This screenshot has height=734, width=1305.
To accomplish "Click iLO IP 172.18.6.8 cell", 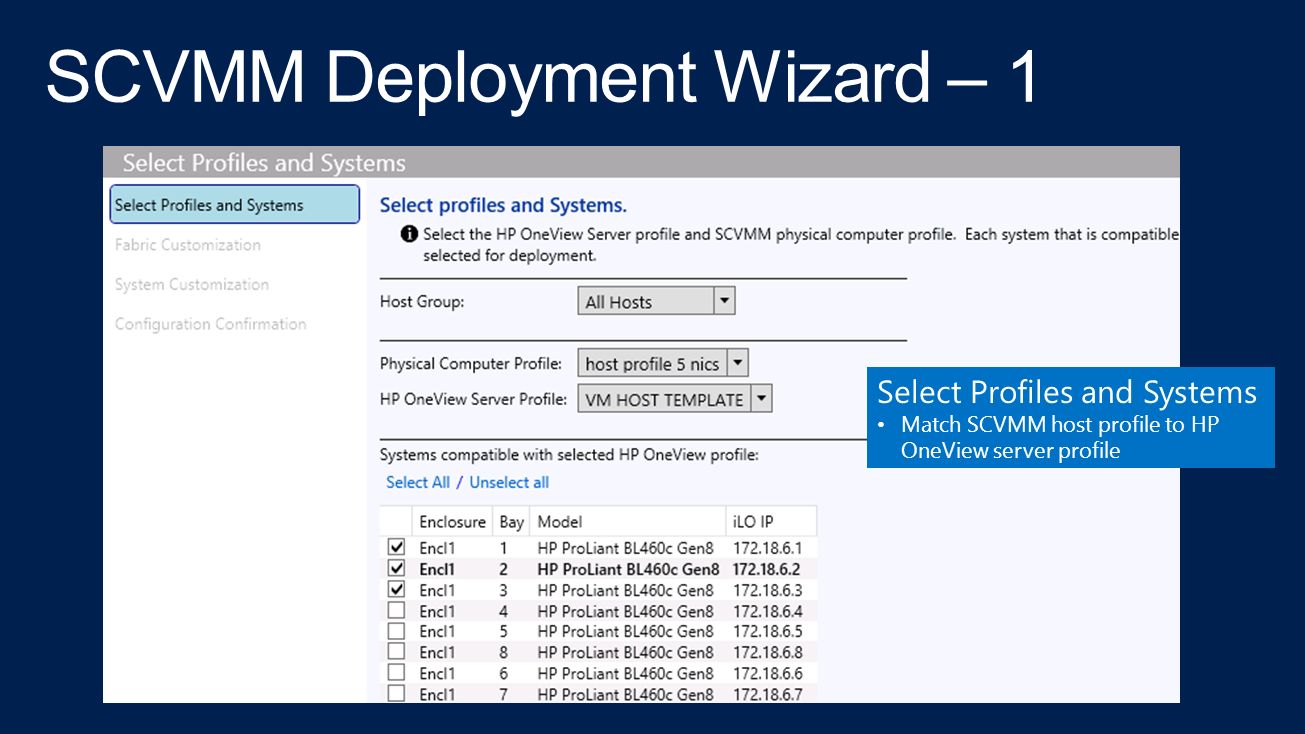I will [768, 652].
